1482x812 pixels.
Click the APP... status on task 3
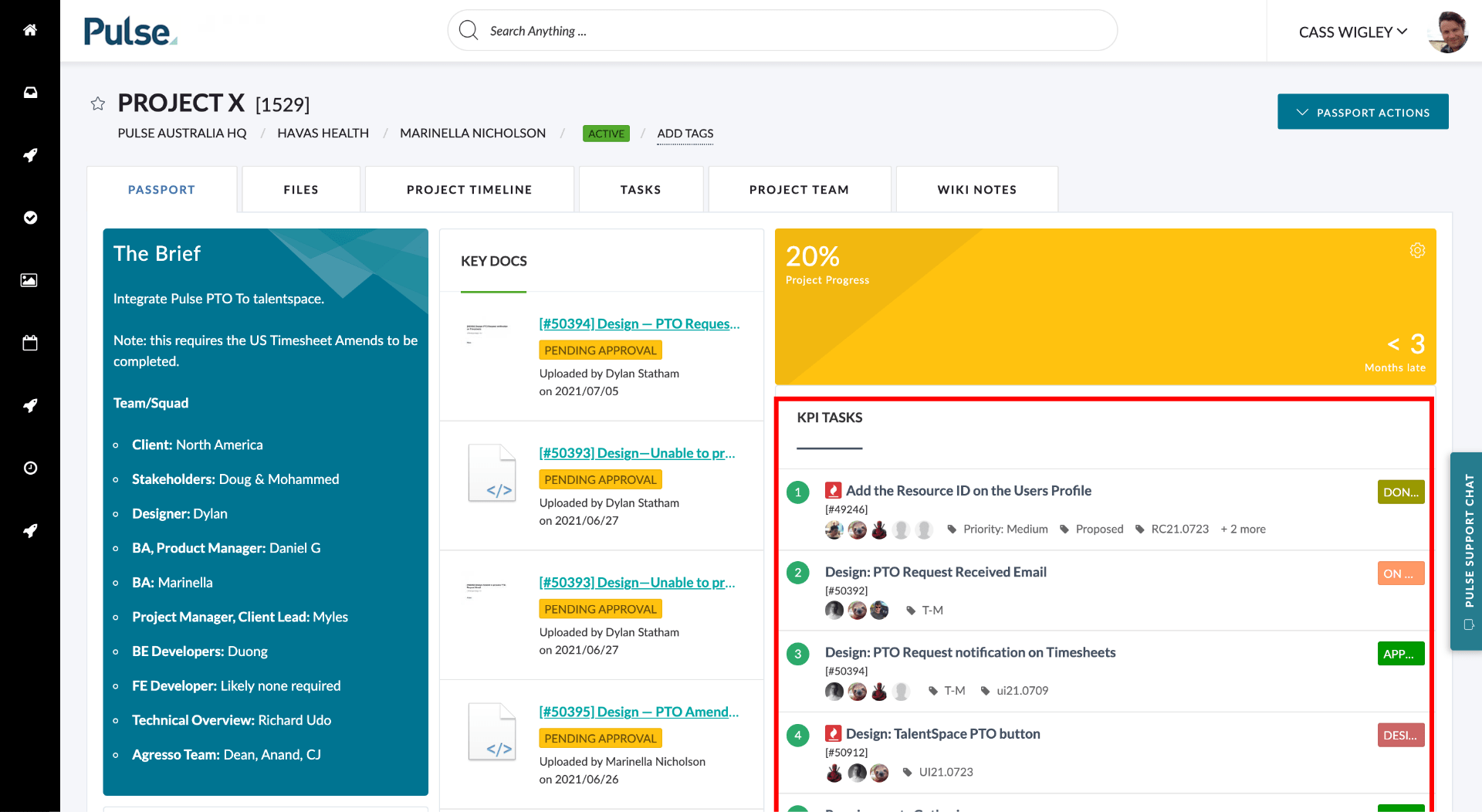pyautogui.click(x=1401, y=654)
